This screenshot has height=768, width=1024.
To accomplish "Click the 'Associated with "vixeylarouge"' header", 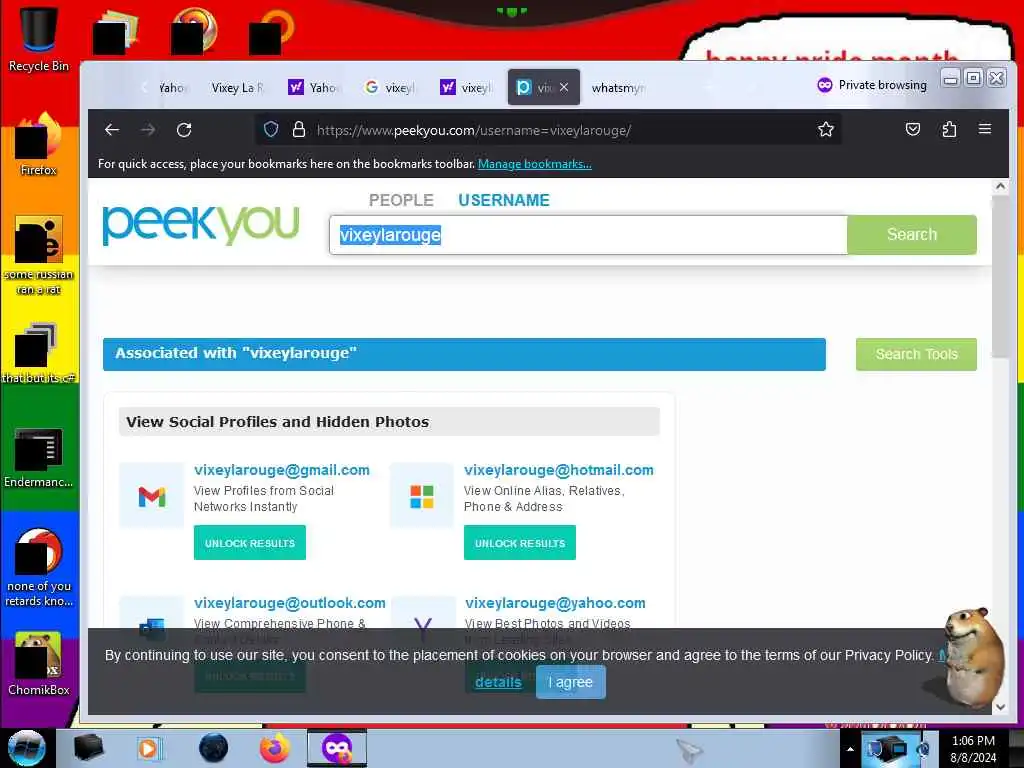I will 464,354.
